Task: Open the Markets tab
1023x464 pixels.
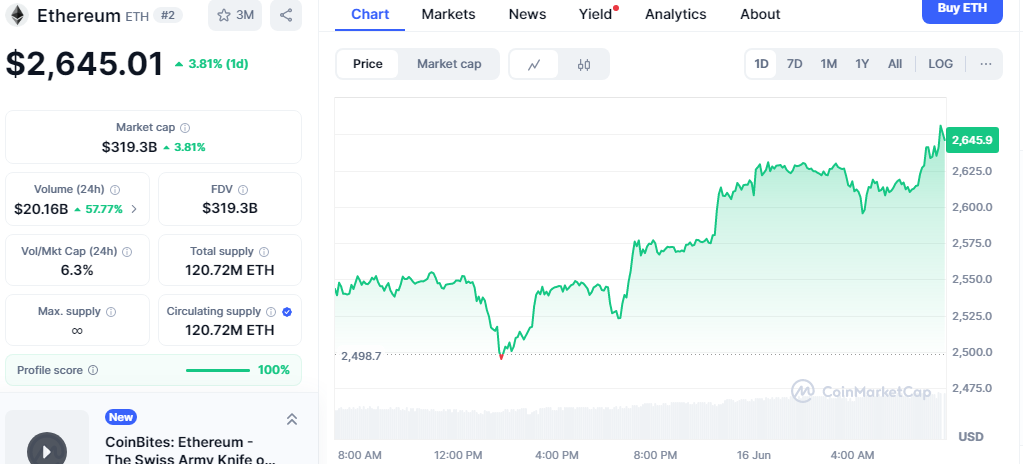Action: pyautogui.click(x=448, y=14)
